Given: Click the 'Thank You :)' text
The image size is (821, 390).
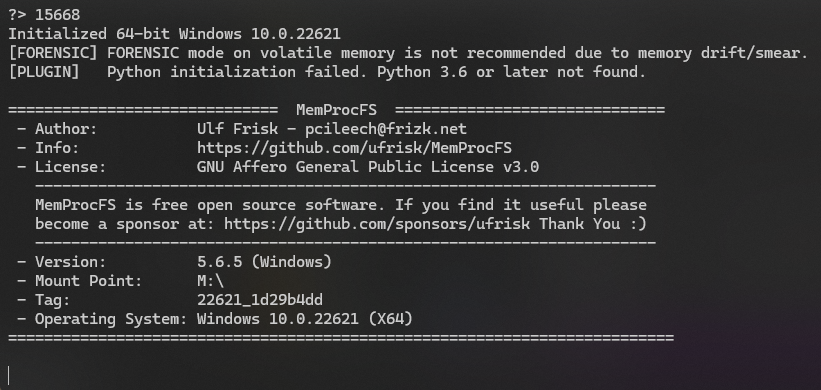Looking at the screenshot, I should point(593,224).
